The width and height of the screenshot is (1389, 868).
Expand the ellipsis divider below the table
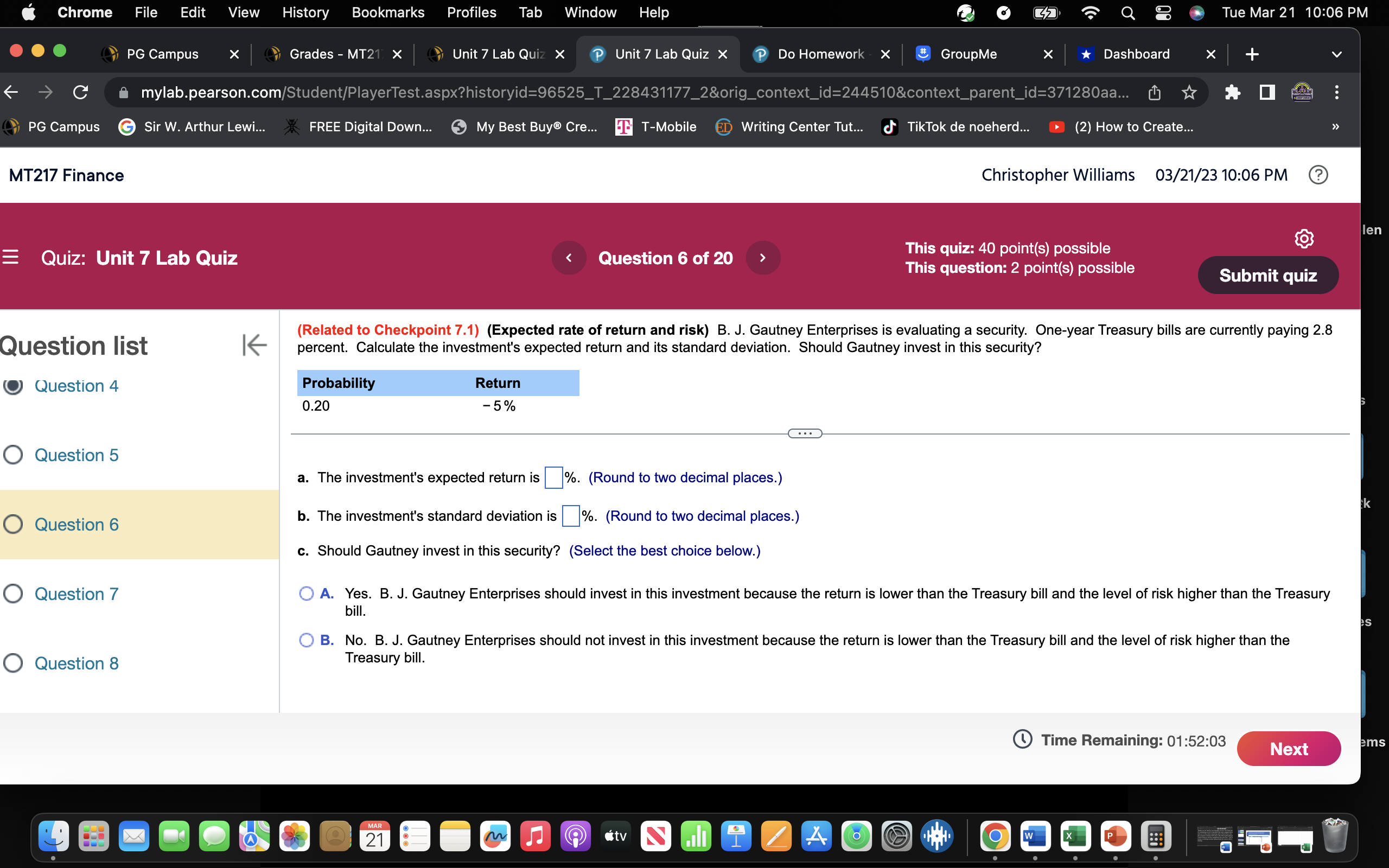pyautogui.click(x=804, y=433)
